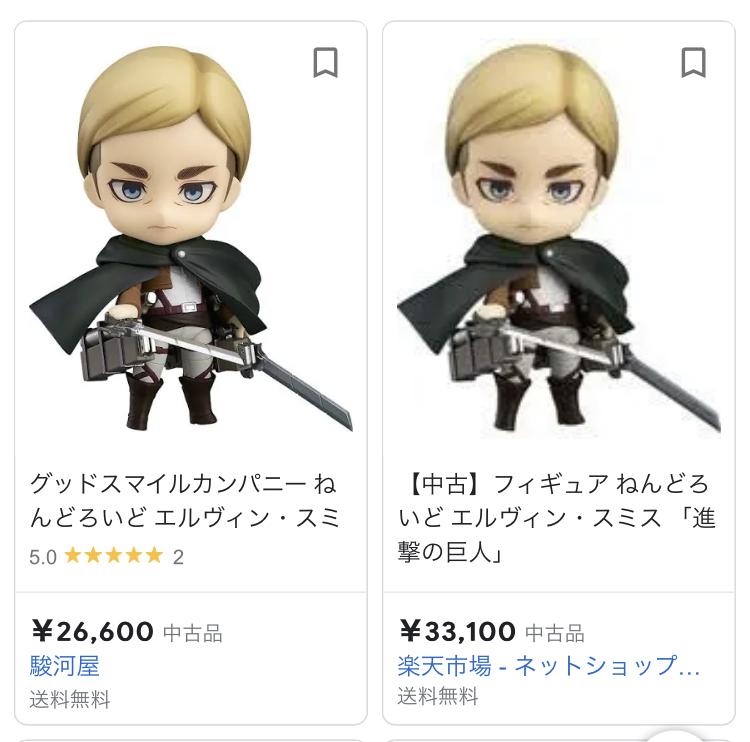Viewport: 750px width, 742px height.
Task: Click the ¥33,100 price
Action: (457, 632)
